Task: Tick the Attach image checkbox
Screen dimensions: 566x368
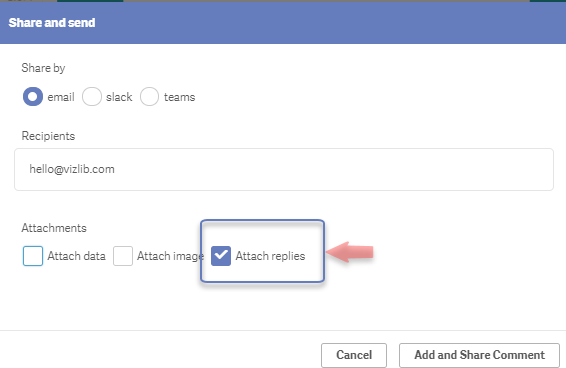Action: pos(123,256)
